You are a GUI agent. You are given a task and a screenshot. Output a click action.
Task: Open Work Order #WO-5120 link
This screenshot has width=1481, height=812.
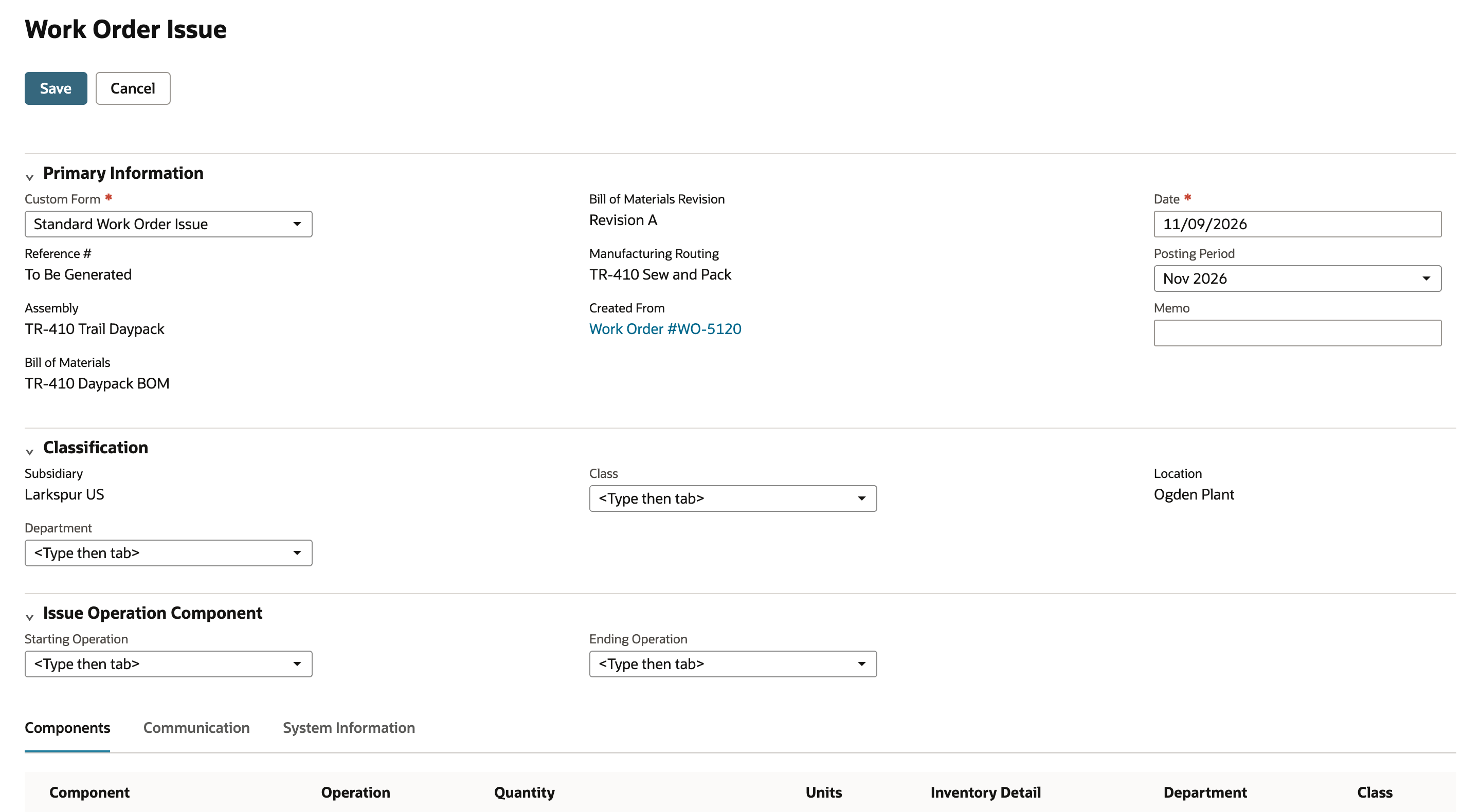(665, 329)
